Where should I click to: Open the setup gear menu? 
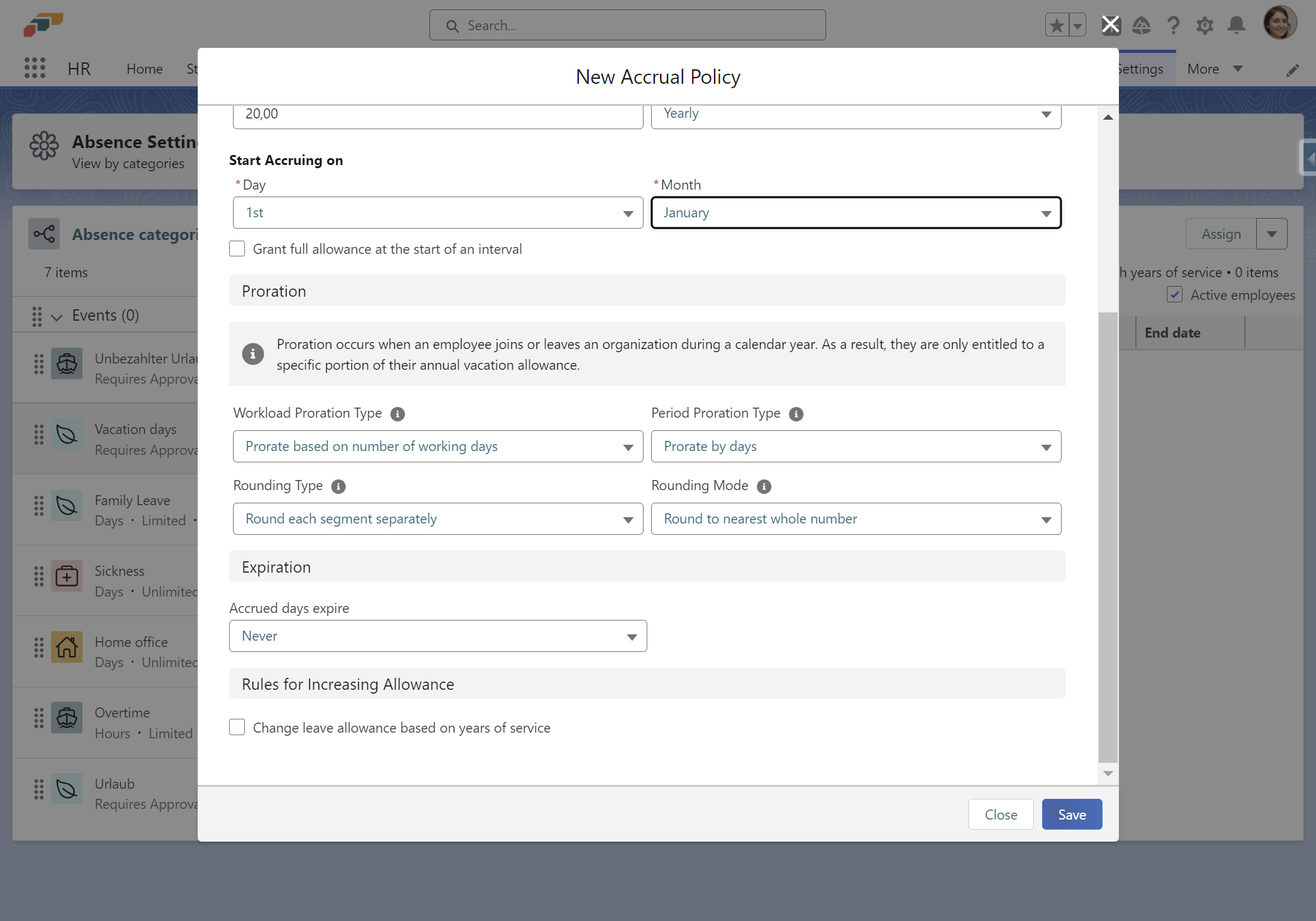tap(1205, 25)
